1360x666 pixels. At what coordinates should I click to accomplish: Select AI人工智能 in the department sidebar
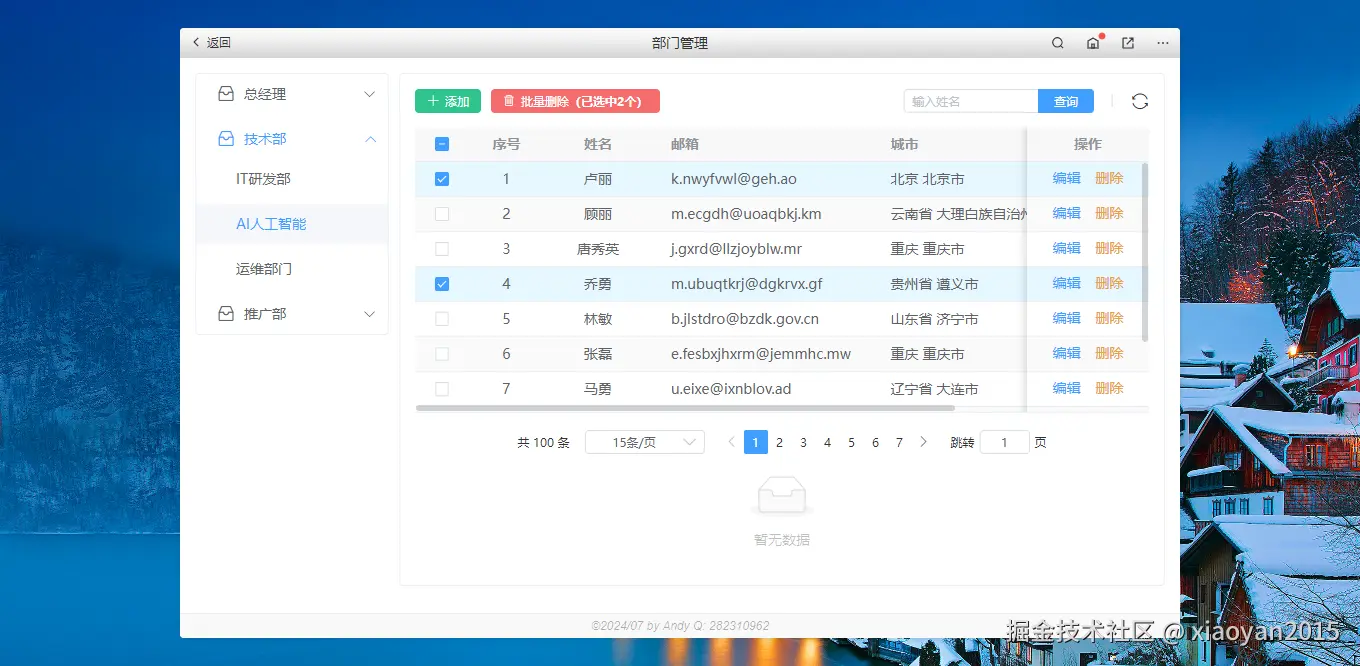pos(269,223)
